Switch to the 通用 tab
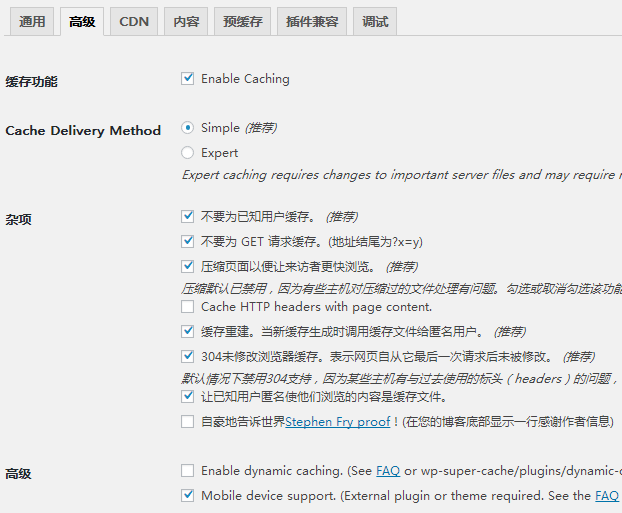 click(x=32, y=21)
